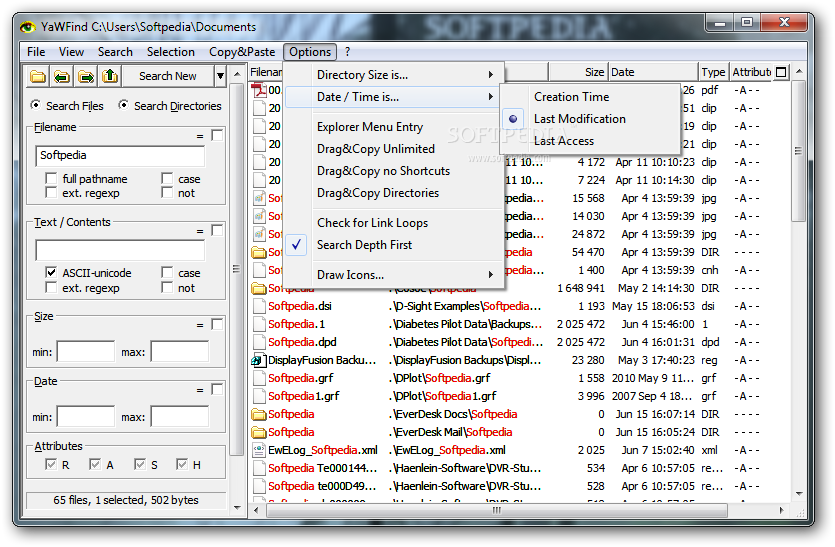835x547 pixels.
Task: Click the horizontal scrollbar thumb of results
Action: pos(496,510)
